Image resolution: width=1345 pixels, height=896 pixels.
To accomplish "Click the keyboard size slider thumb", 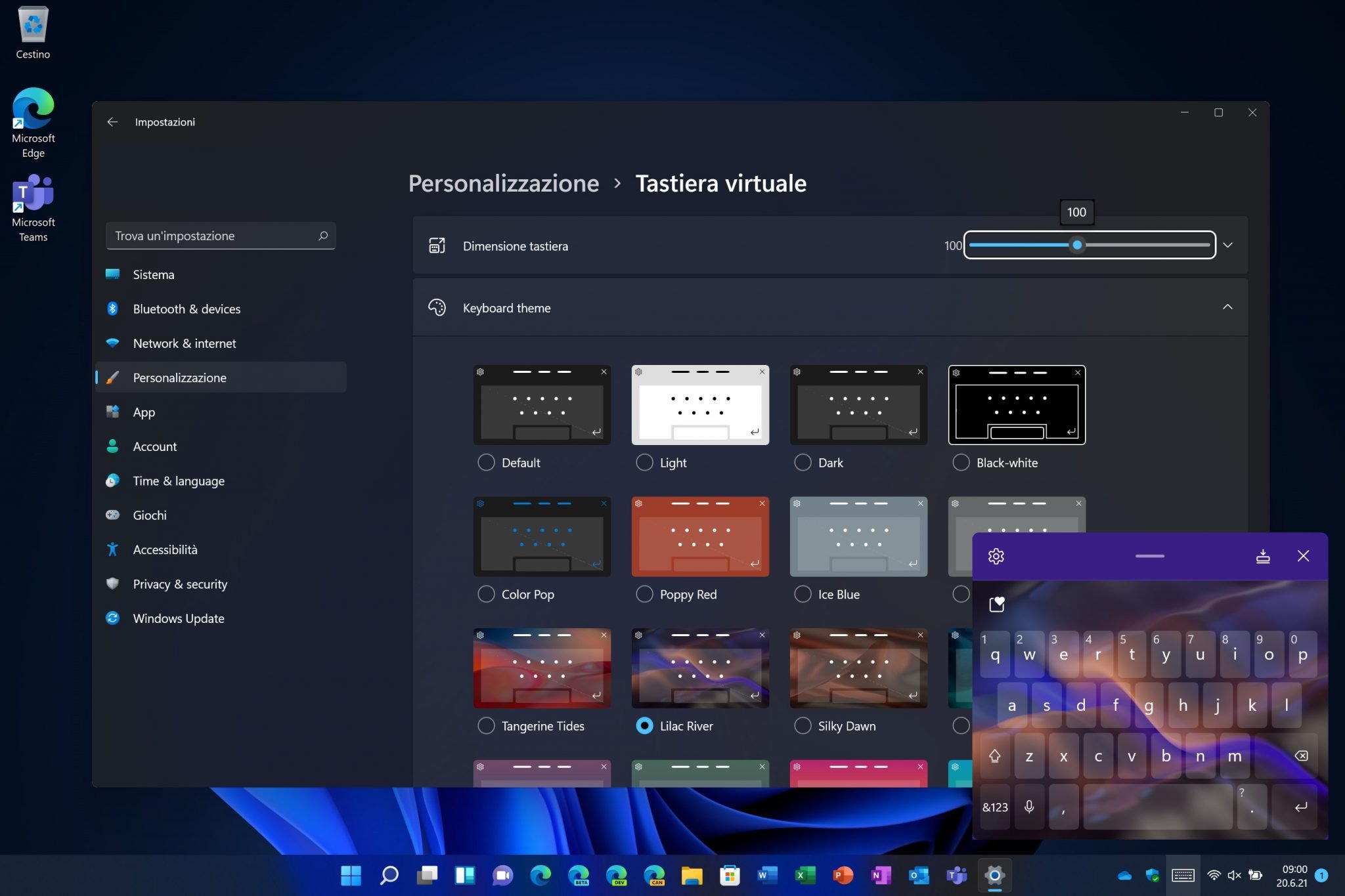I will (x=1077, y=245).
